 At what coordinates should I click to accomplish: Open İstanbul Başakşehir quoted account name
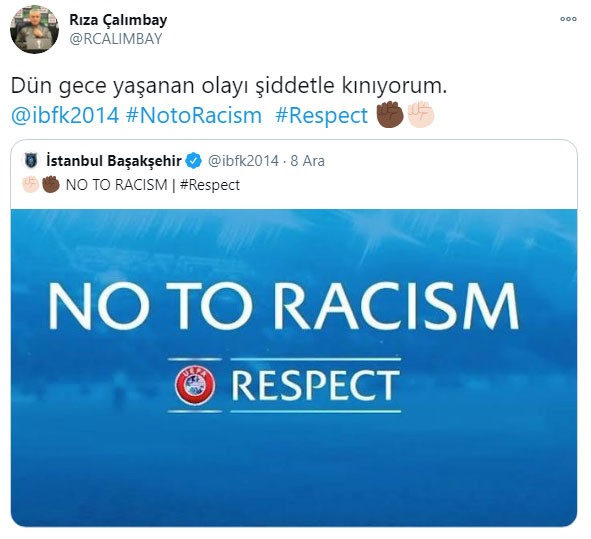coord(114,161)
